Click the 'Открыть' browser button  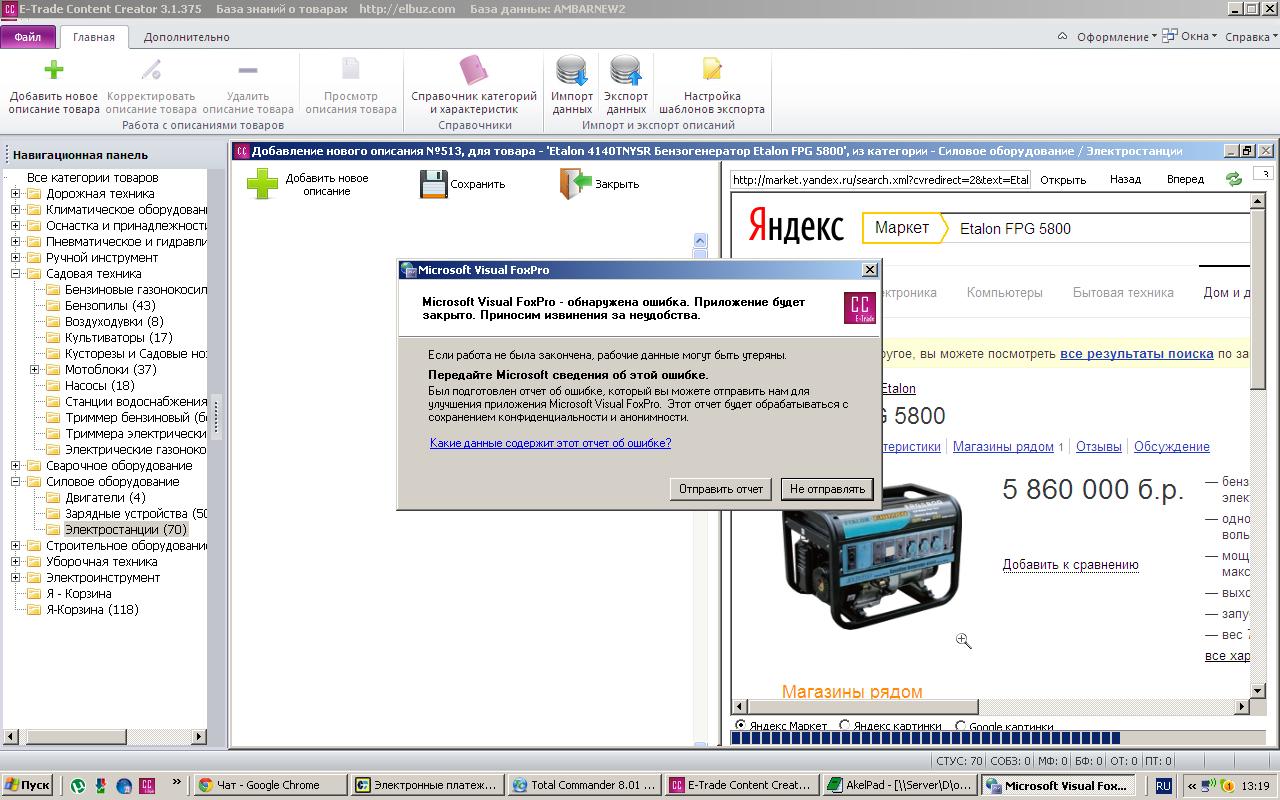(1063, 180)
